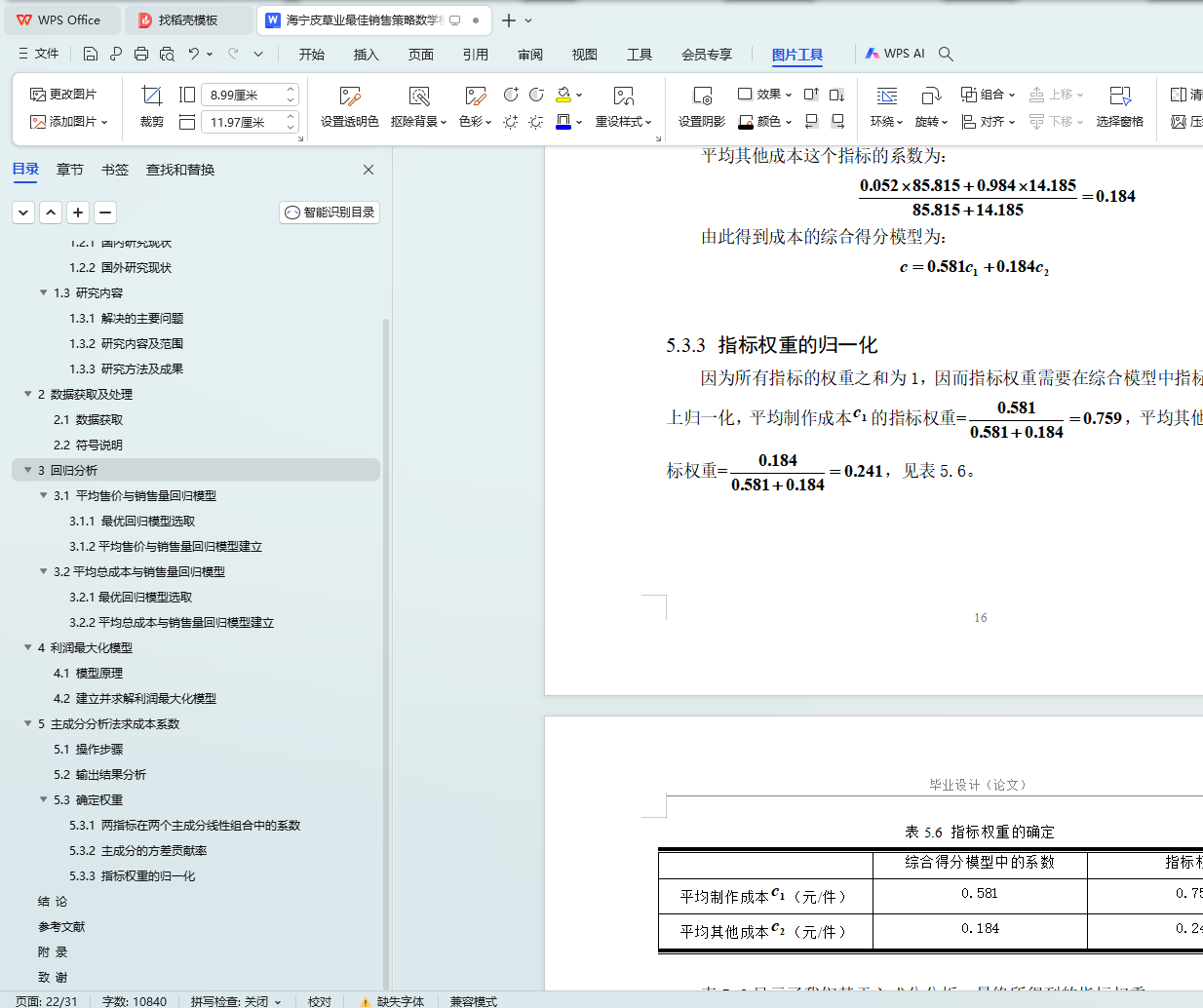Click the Proofread (校对) status item

point(320,1001)
